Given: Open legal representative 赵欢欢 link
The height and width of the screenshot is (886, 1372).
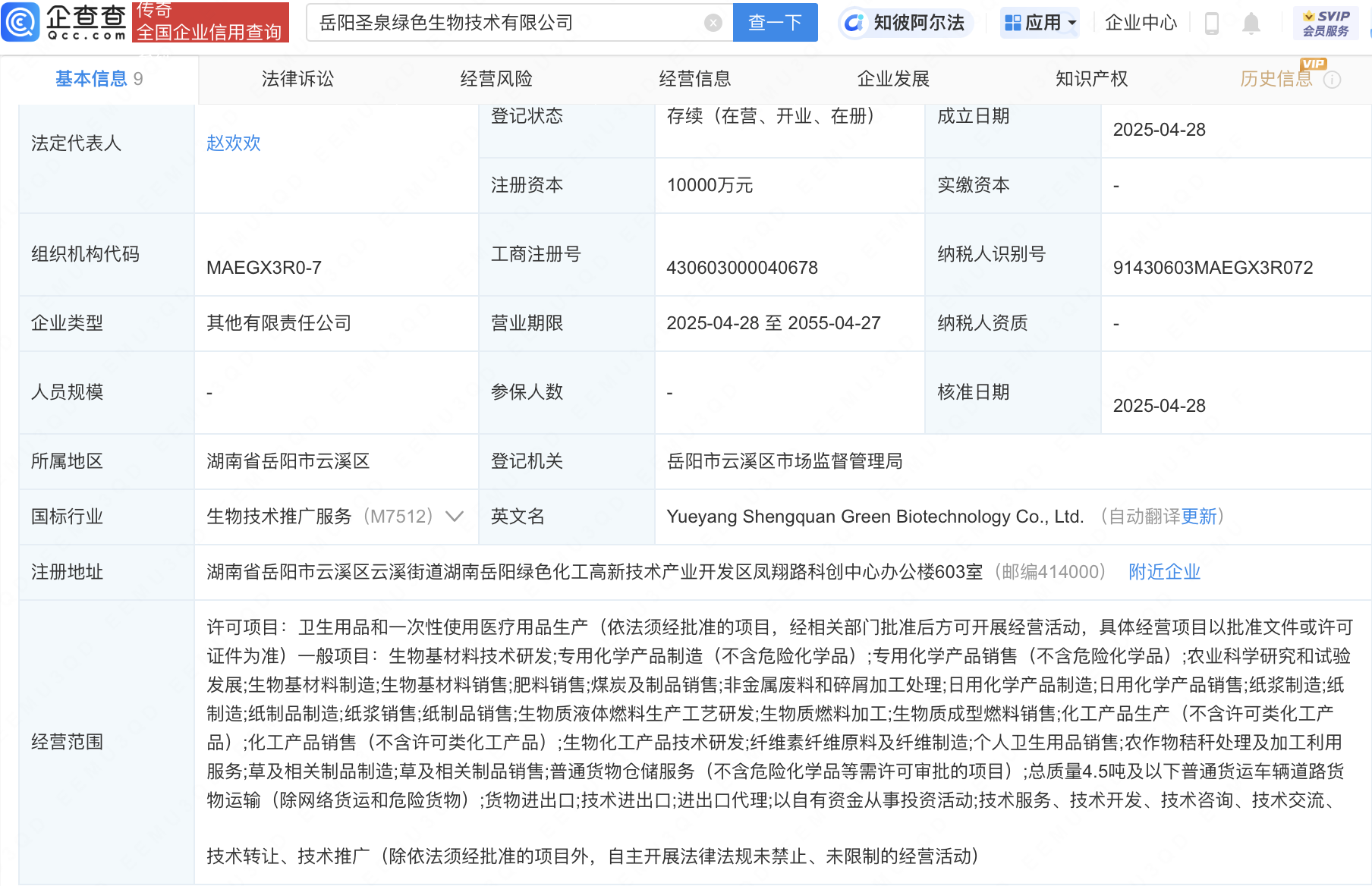Looking at the screenshot, I should tap(234, 143).
